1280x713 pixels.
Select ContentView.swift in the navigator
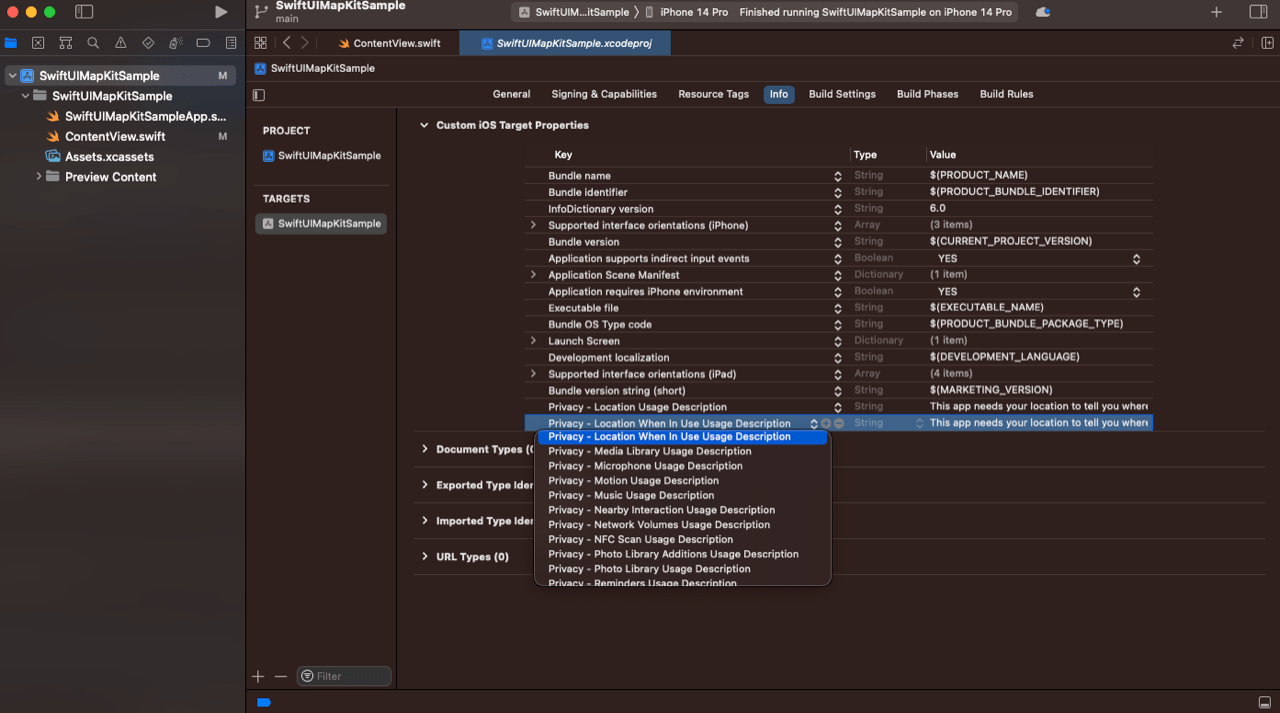[x=115, y=137]
